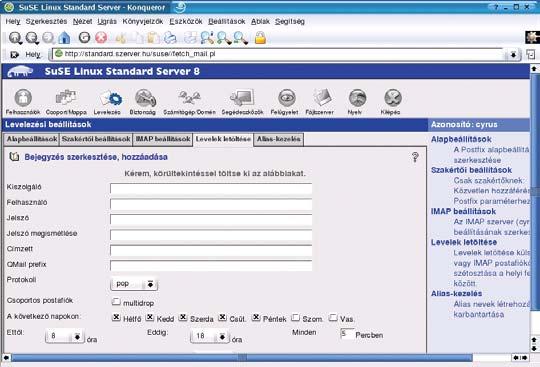Enable the Szom. day checkbox
The width and height of the screenshot is (540, 367).
295,317
